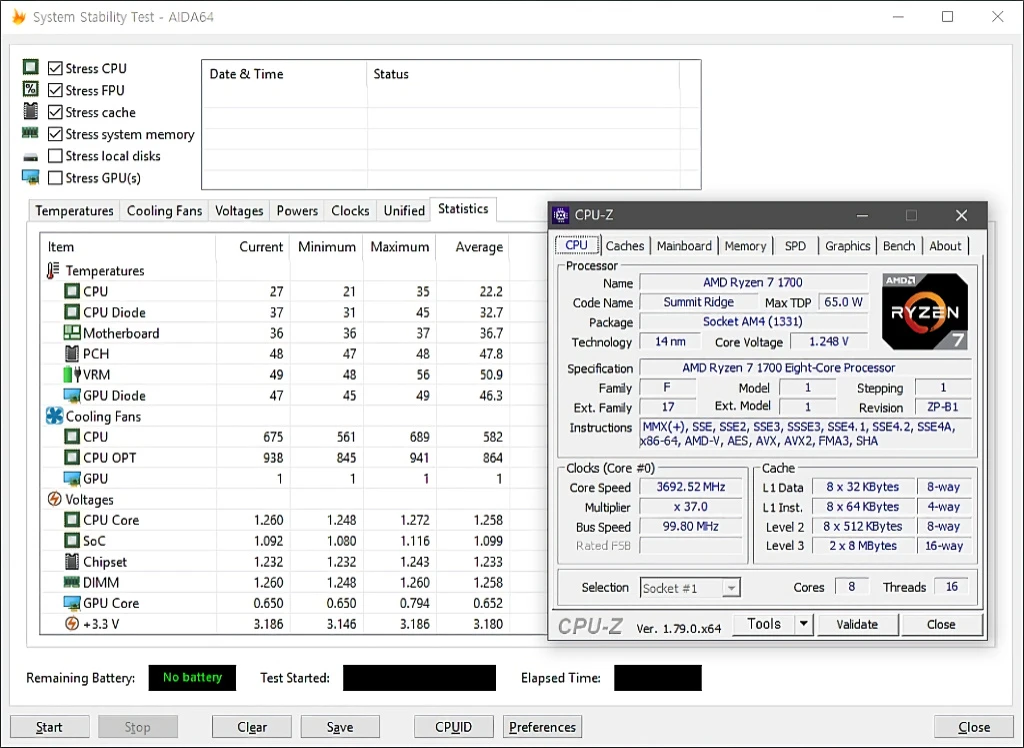Click the Close button at the bottom of AIDA64

[x=974, y=727]
